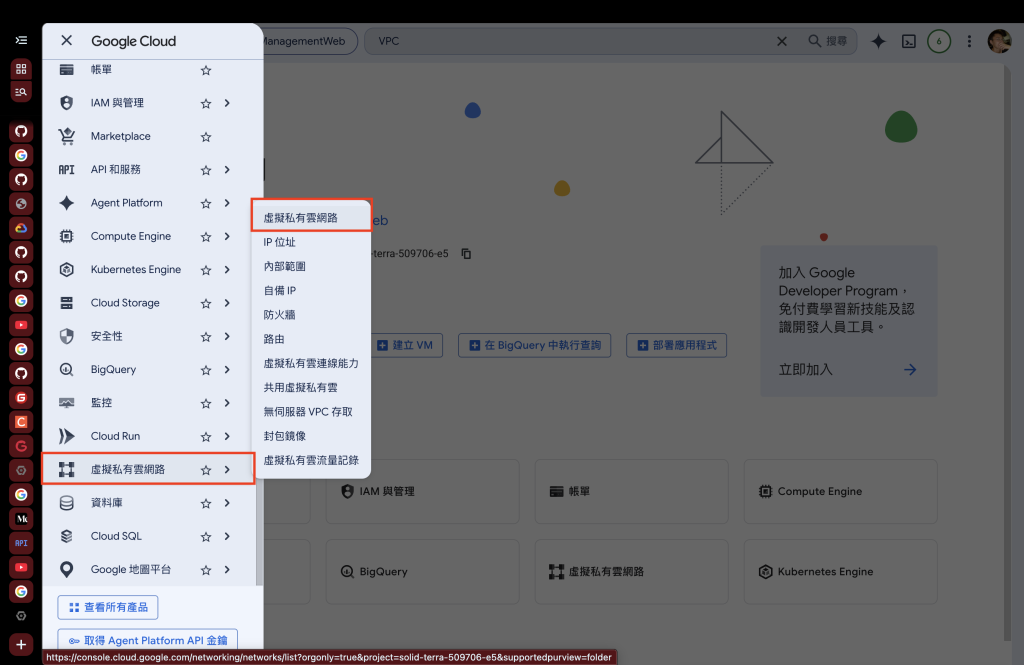Choose 路由 from the submenu
1024x665 pixels.
312,339
